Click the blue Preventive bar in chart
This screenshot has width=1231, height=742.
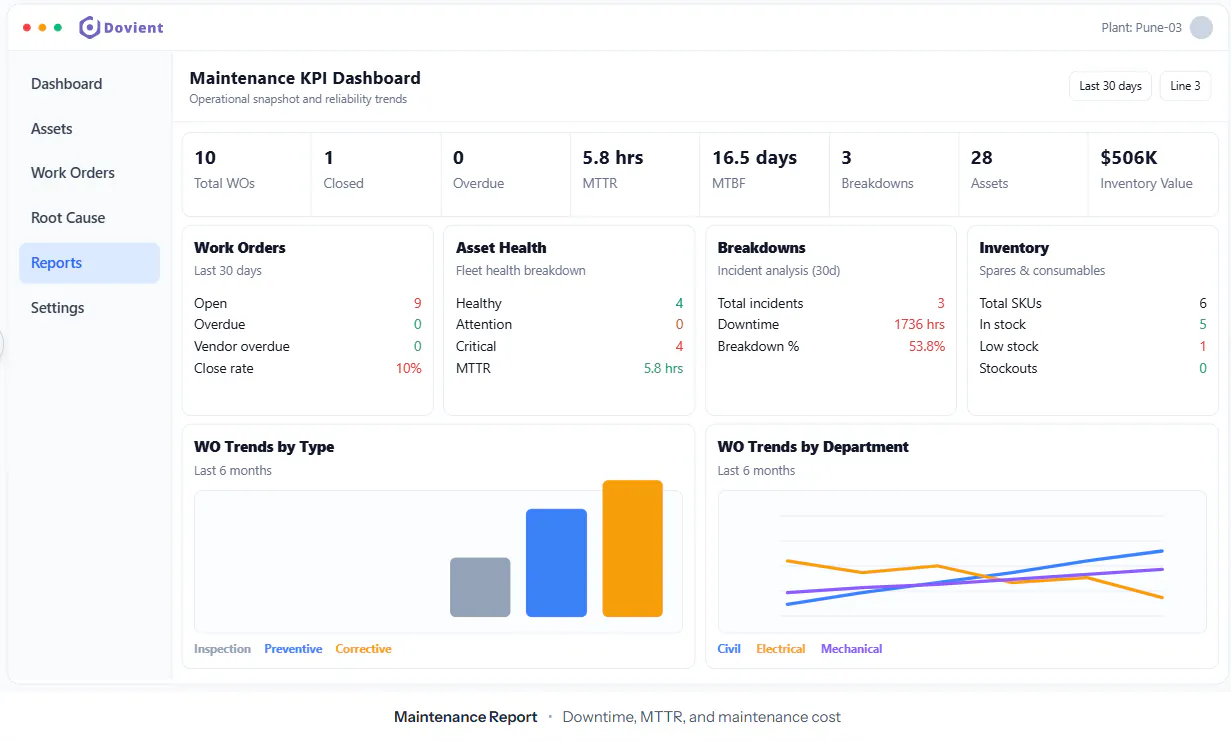pos(556,563)
